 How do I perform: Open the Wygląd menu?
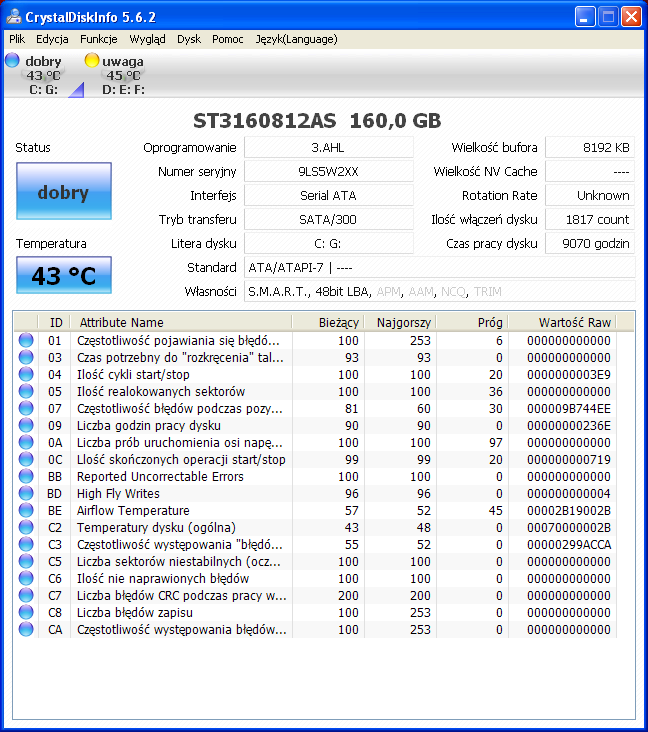pos(147,39)
